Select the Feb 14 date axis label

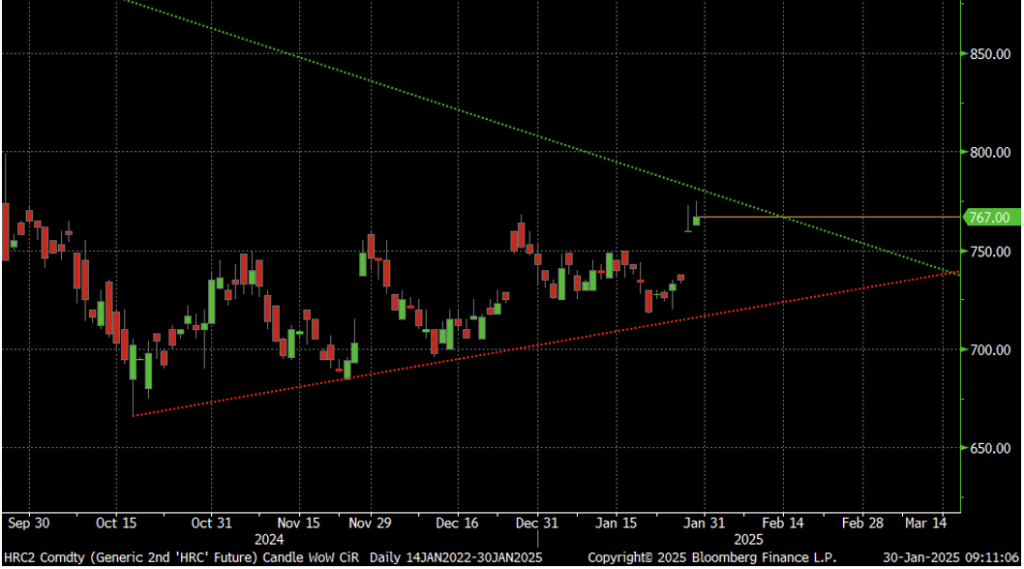pyautogui.click(x=783, y=523)
